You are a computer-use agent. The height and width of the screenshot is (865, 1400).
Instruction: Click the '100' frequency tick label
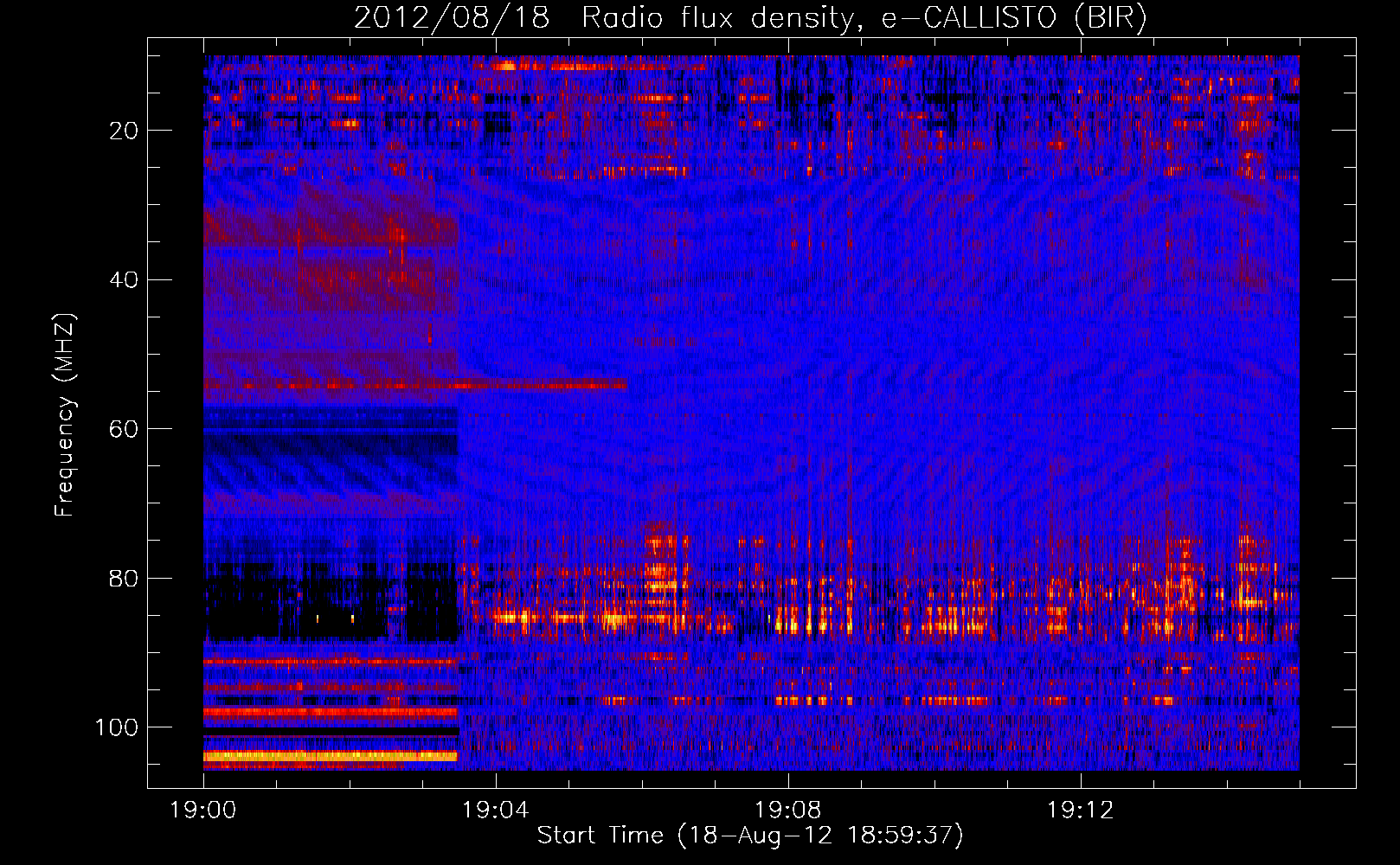[118, 727]
